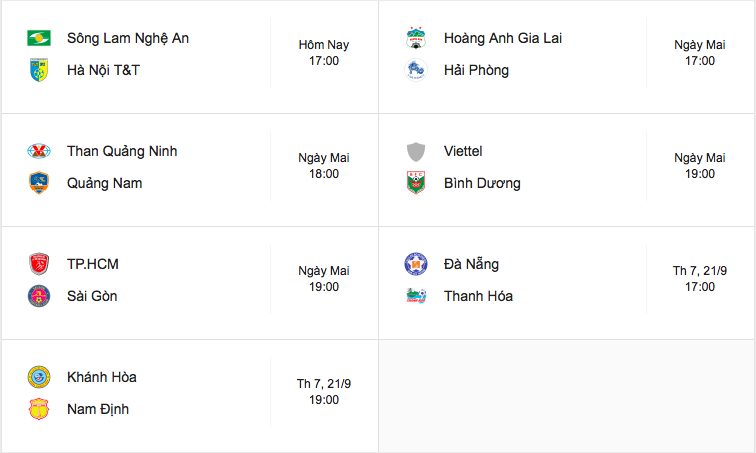Click the Nam Định team crest
The height and width of the screenshot is (453, 756).
tap(39, 409)
